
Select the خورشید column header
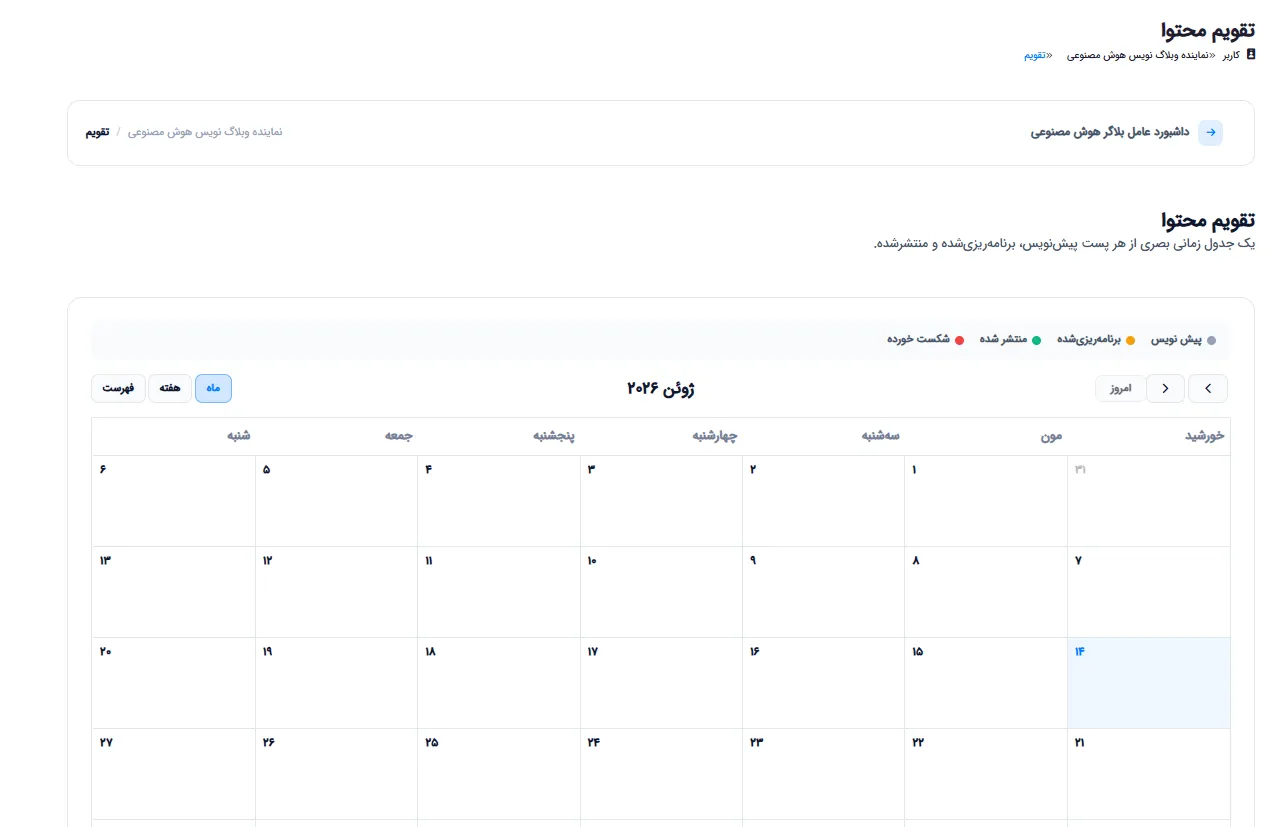1149,436
